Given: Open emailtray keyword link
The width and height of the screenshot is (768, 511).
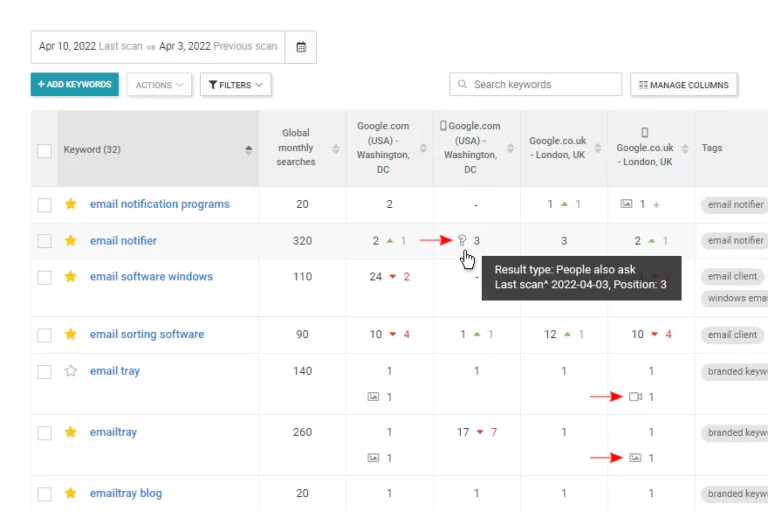Looking at the screenshot, I should 113,432.
